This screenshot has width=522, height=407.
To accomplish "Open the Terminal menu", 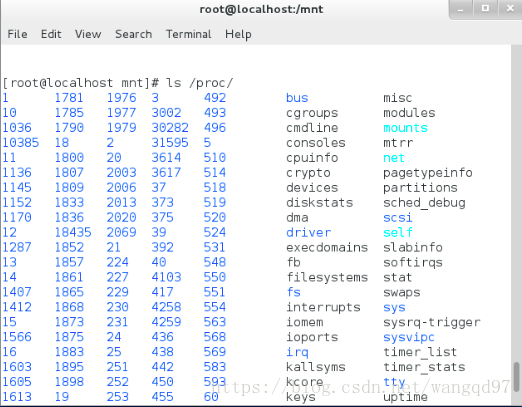I will coord(189,34).
